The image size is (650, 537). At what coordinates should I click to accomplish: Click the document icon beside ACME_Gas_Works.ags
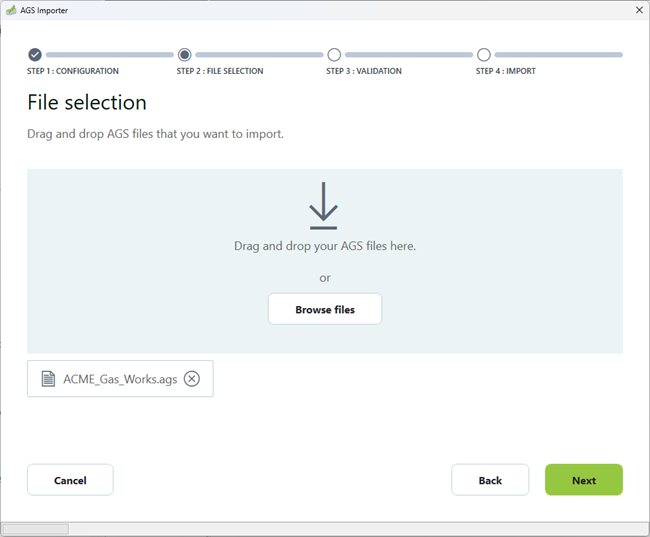click(48, 379)
